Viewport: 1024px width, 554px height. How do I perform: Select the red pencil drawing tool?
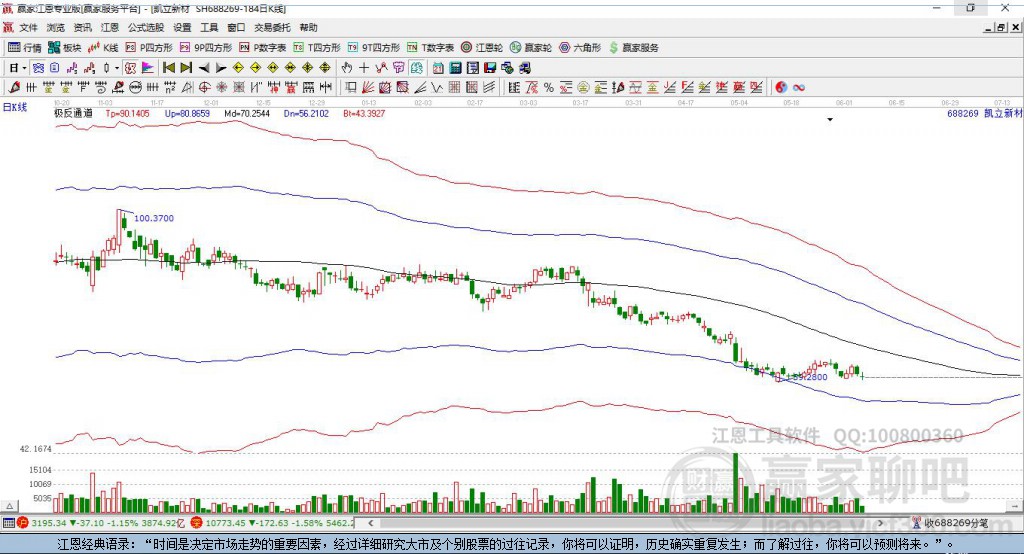click(x=14, y=88)
